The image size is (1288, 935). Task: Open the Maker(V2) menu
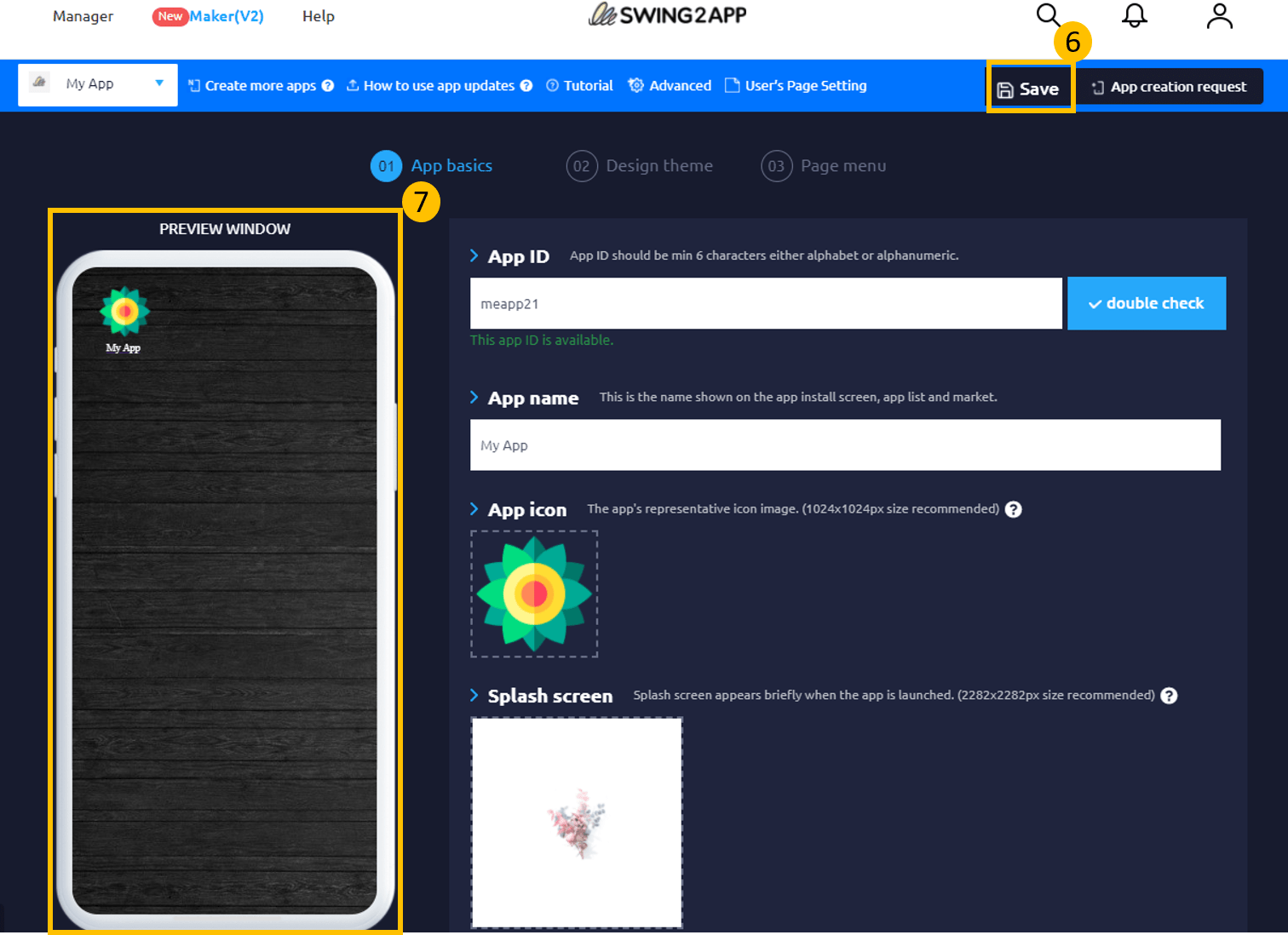coord(226,16)
